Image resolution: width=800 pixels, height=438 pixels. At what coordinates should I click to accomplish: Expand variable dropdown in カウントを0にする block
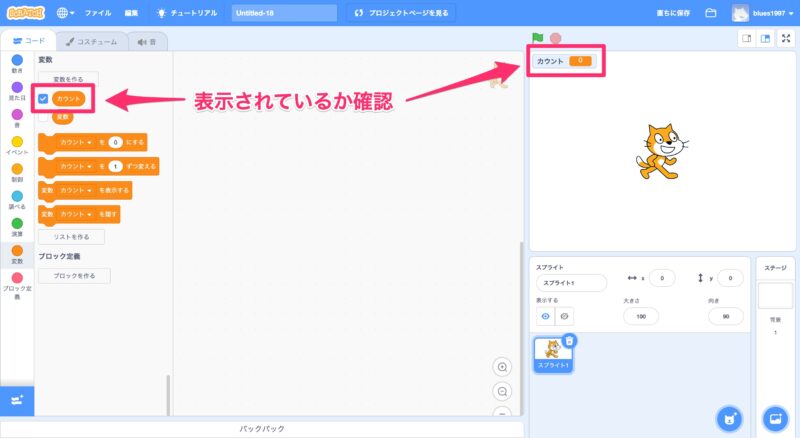click(90, 143)
